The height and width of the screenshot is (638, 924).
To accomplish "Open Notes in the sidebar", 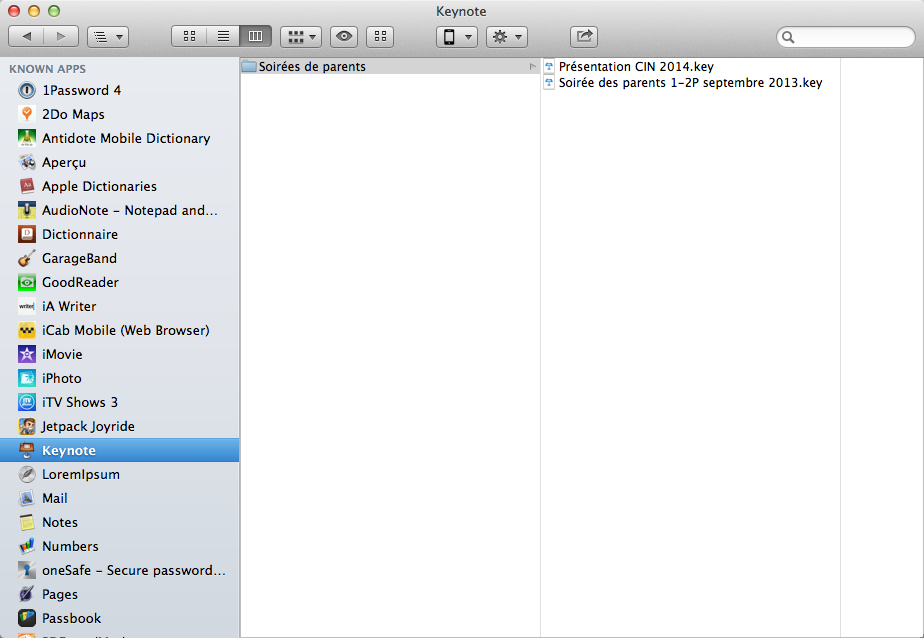I will click(x=120, y=523).
